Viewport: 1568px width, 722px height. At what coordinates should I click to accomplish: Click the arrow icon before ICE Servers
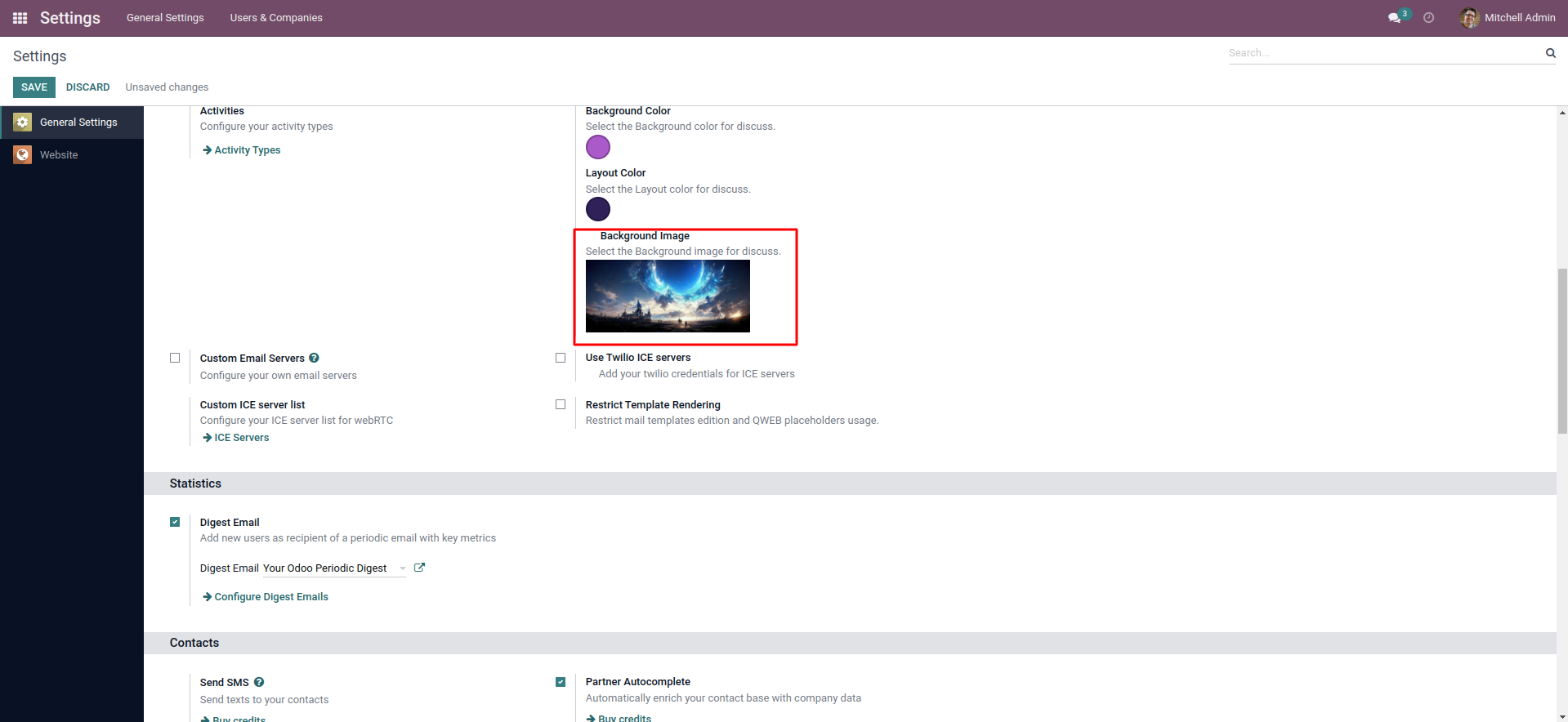click(207, 438)
